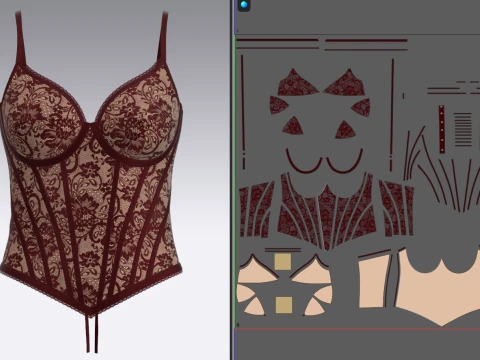This screenshot has height=360, width=480.
Task: Click the blue sphere icon above UV editor
Action: pyautogui.click(x=244, y=5)
